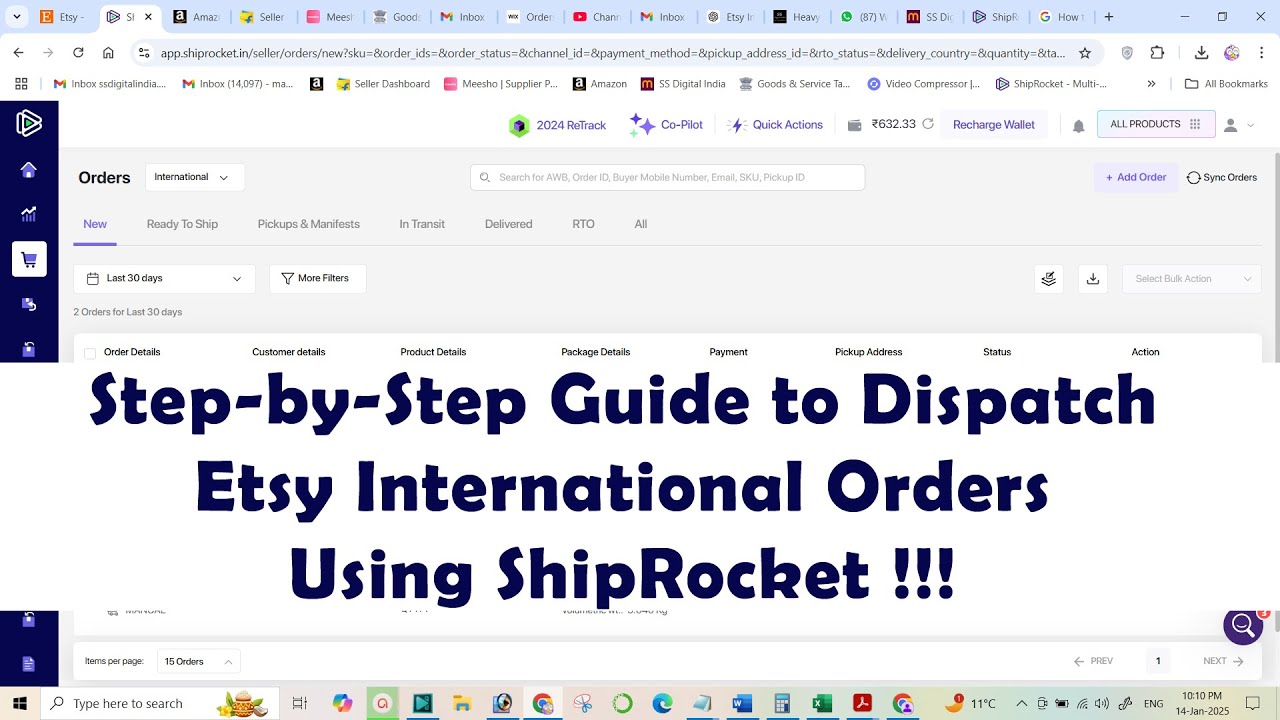Image resolution: width=1280 pixels, height=720 pixels.
Task: Open the Chrome apps grid icon
Action: pyautogui.click(x=21, y=84)
